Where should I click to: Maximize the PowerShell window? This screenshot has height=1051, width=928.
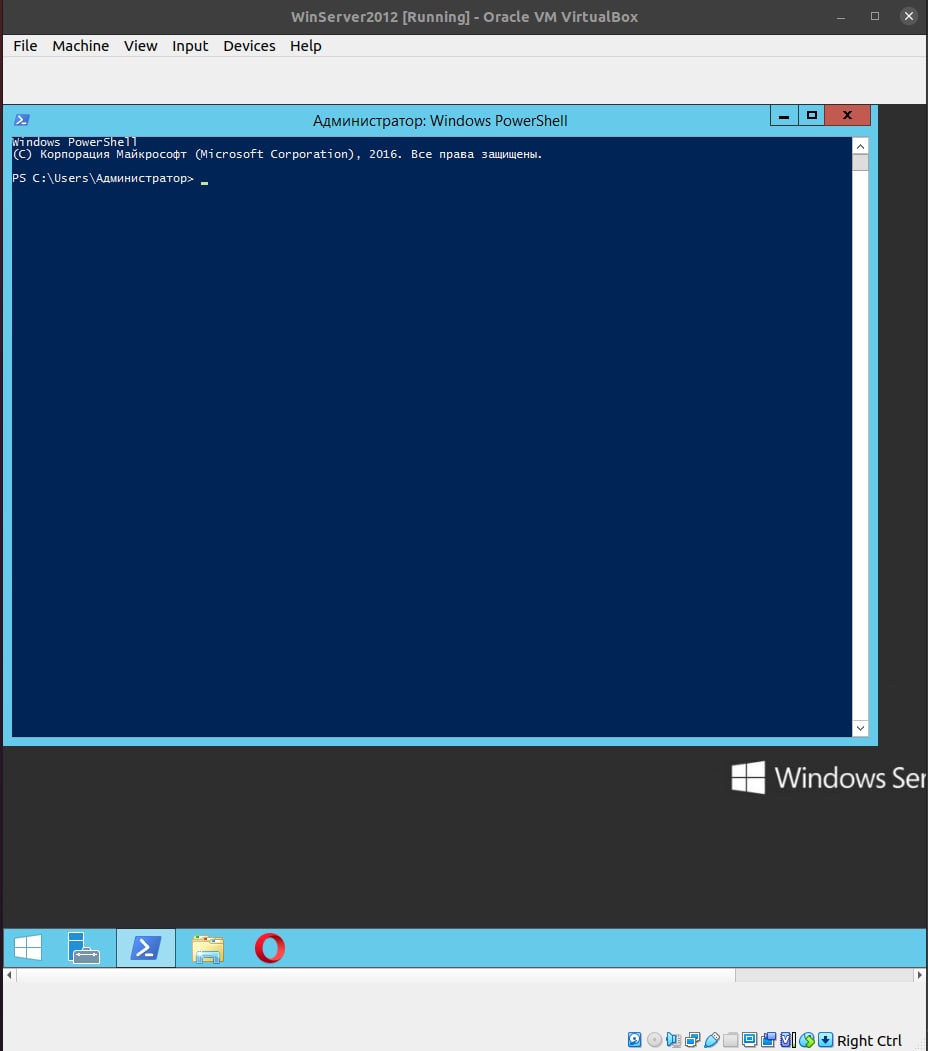[x=811, y=115]
